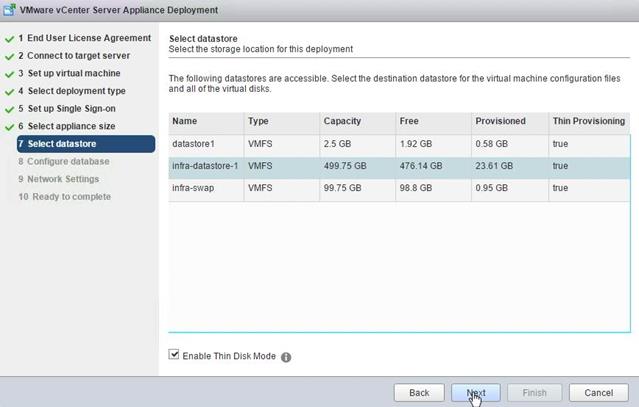This screenshot has width=639, height=407.
Task: Select the datastore1 row name
Action: [x=193, y=144]
